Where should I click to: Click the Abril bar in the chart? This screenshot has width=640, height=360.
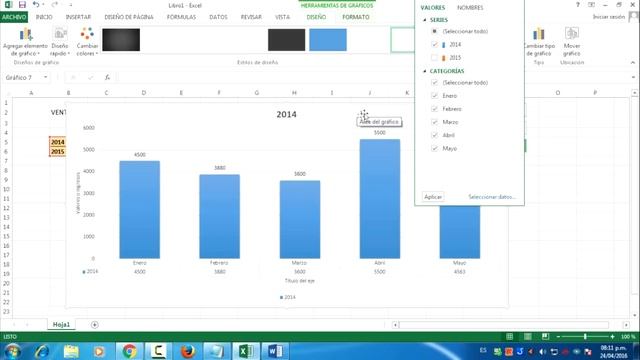point(380,199)
